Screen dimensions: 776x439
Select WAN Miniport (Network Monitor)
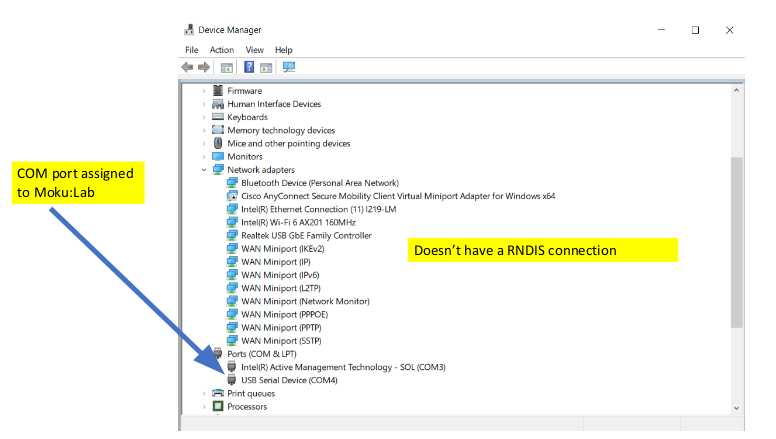[x=305, y=301]
